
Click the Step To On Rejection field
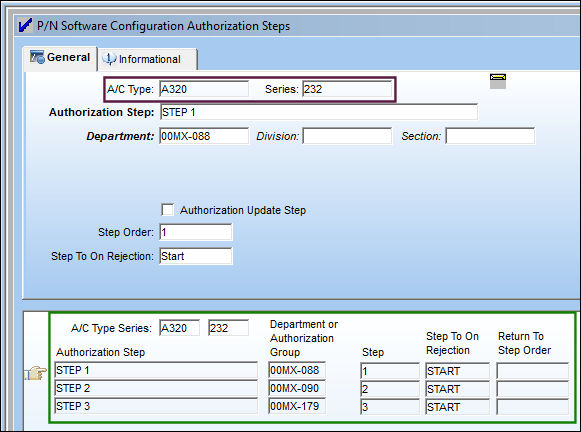click(x=196, y=256)
